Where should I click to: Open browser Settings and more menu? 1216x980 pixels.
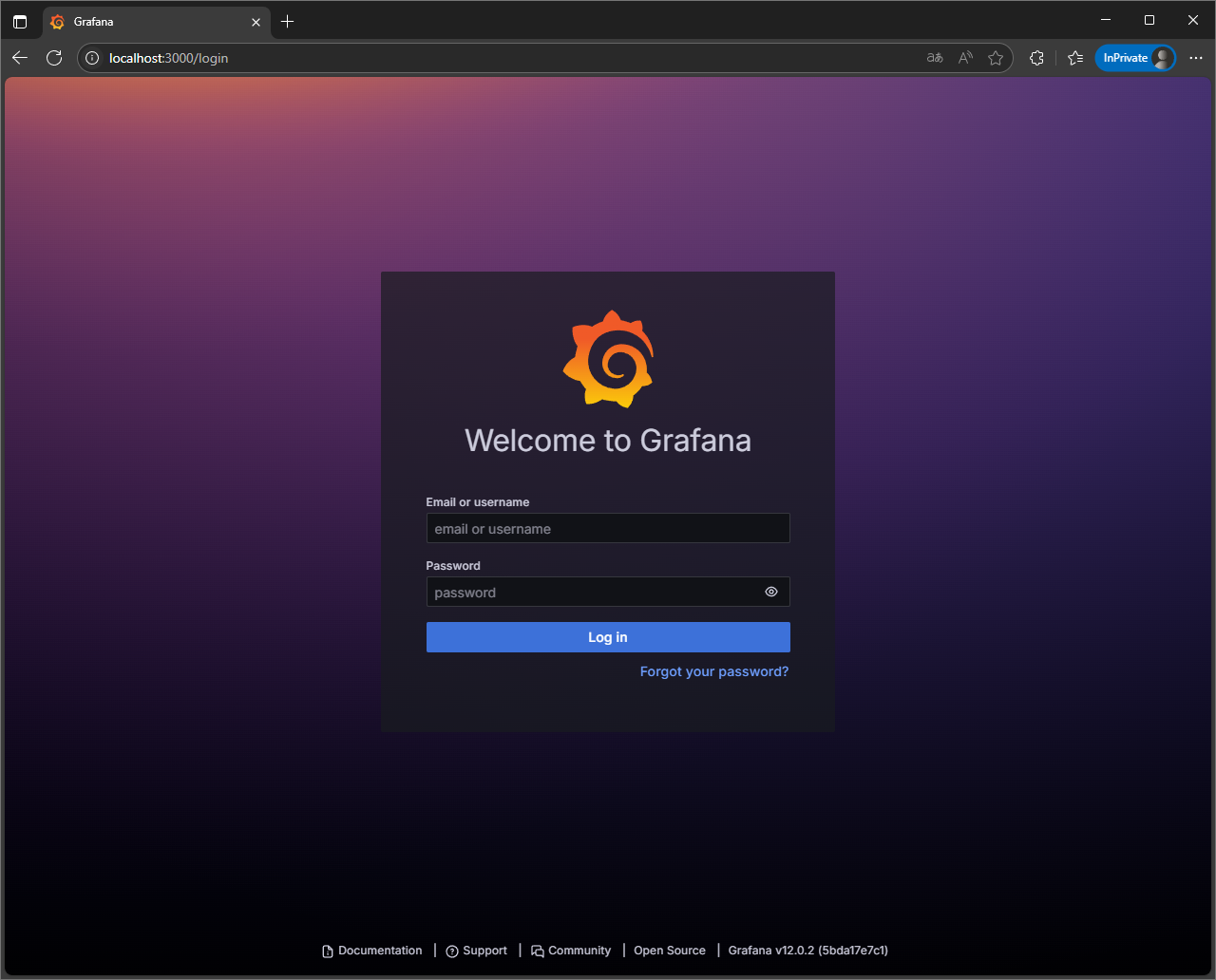(x=1196, y=58)
